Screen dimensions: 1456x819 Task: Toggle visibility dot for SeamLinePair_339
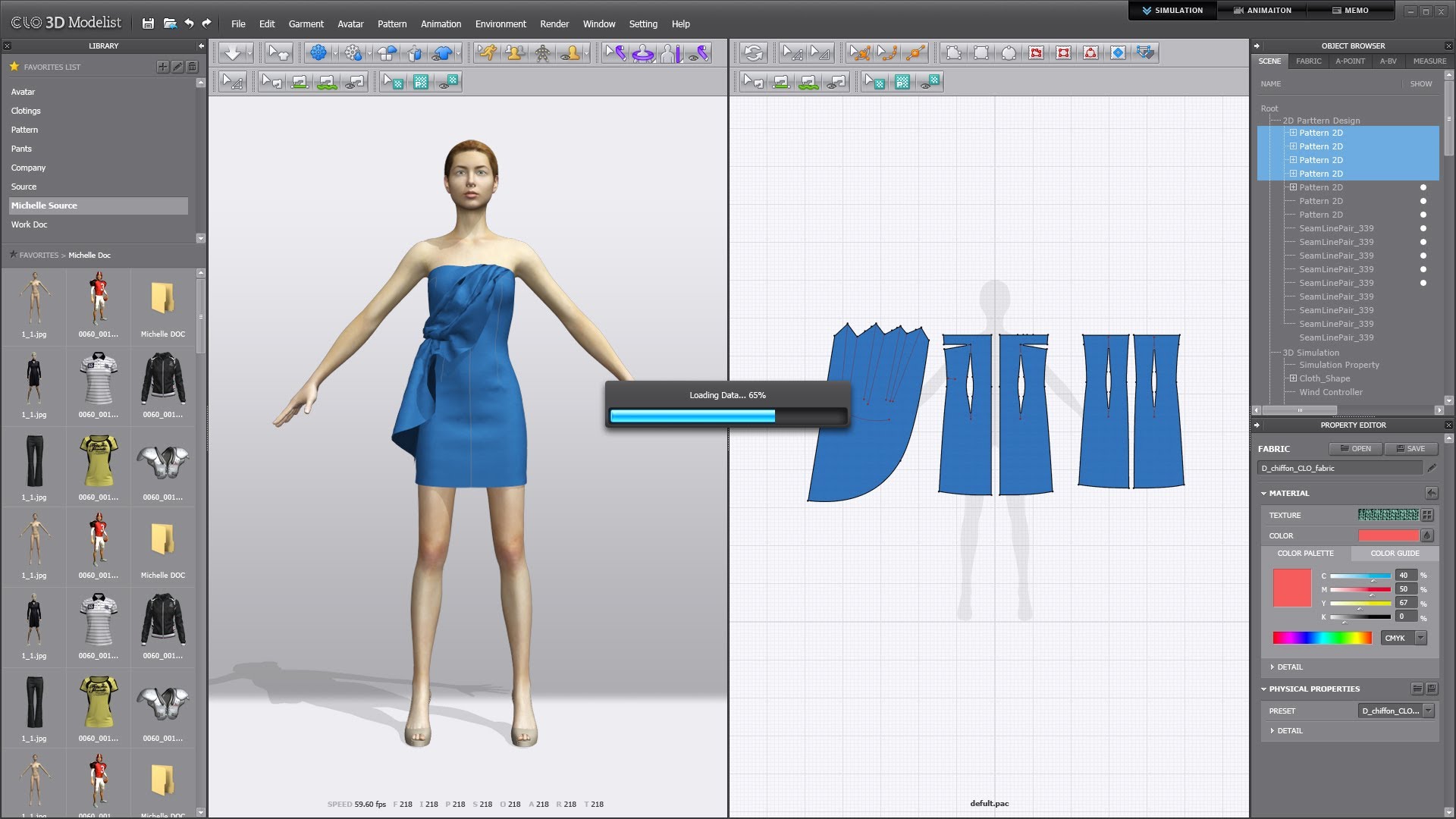tap(1423, 228)
